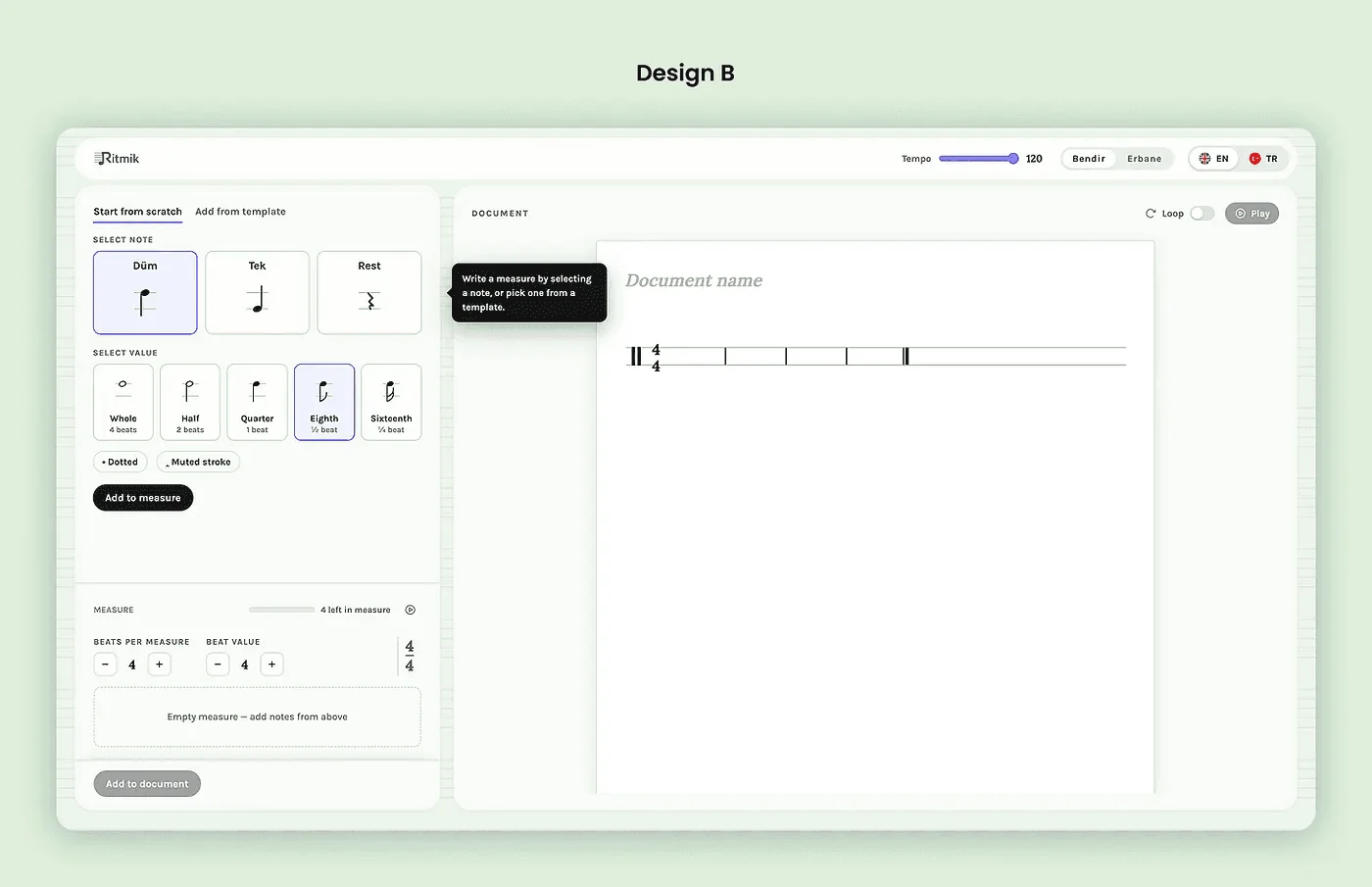The width and height of the screenshot is (1372, 887).
Task: Switch language to EN
Action: click(1214, 159)
